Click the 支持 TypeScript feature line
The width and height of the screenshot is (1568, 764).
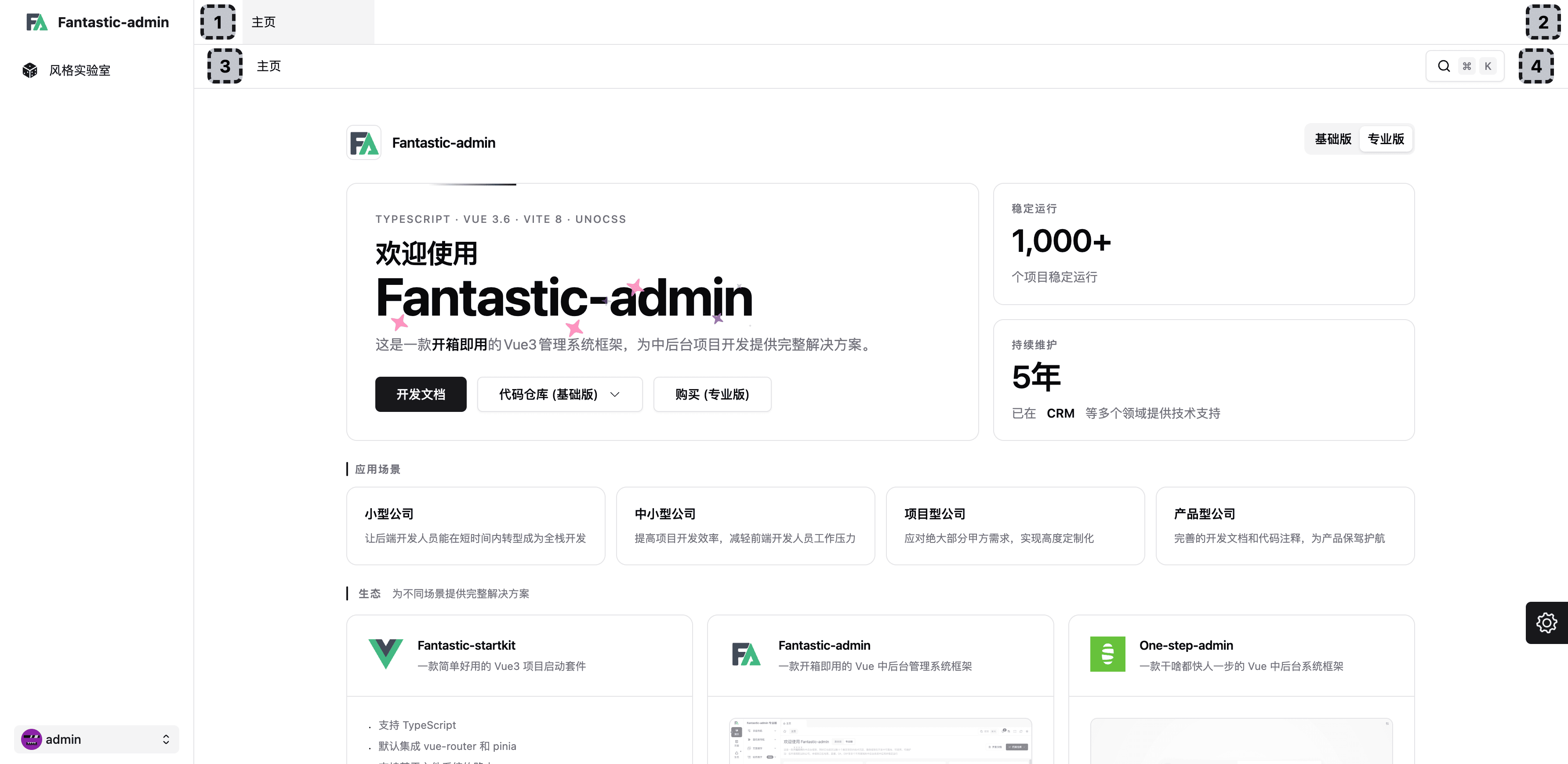[x=417, y=725]
